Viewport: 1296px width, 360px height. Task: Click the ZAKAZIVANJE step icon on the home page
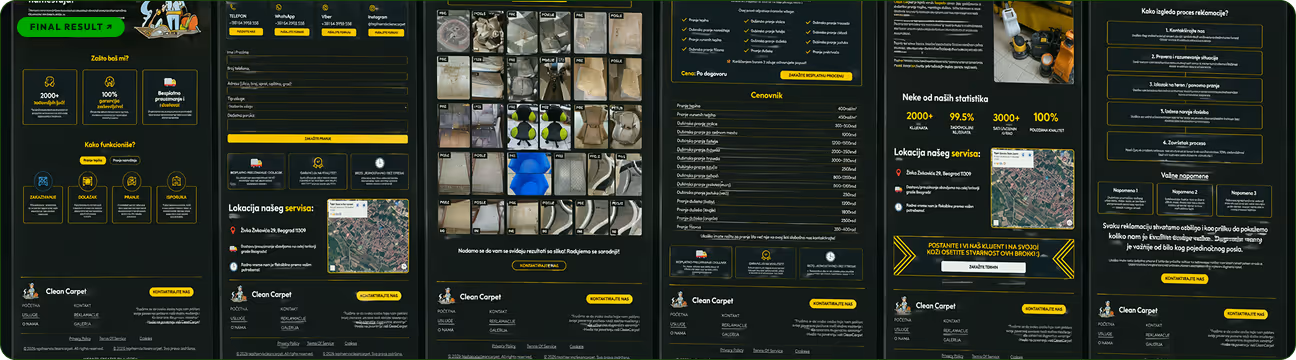click(42, 182)
